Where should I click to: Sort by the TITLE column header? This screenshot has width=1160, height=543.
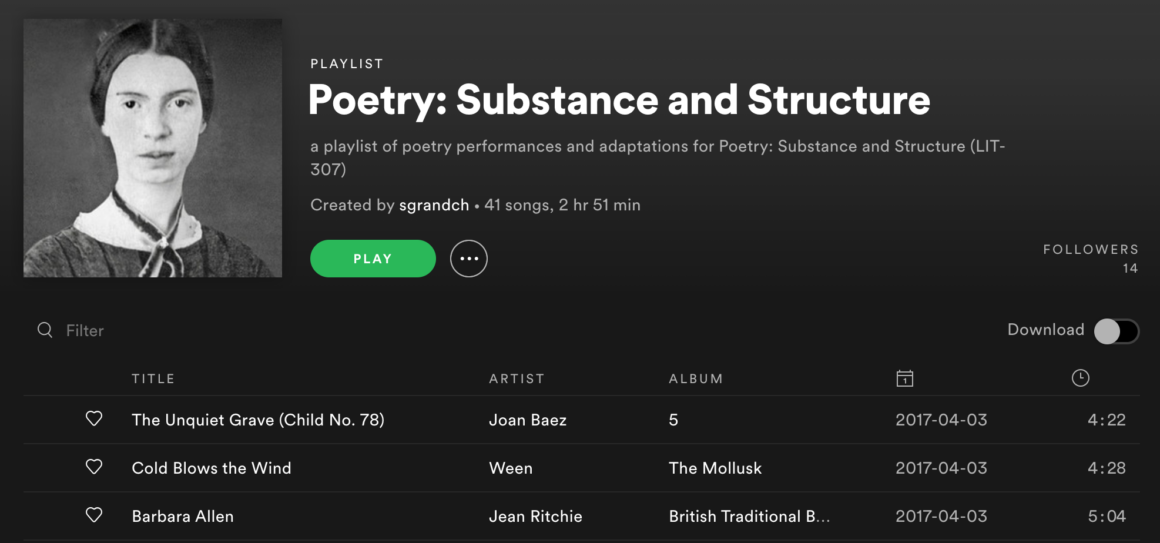[153, 379]
